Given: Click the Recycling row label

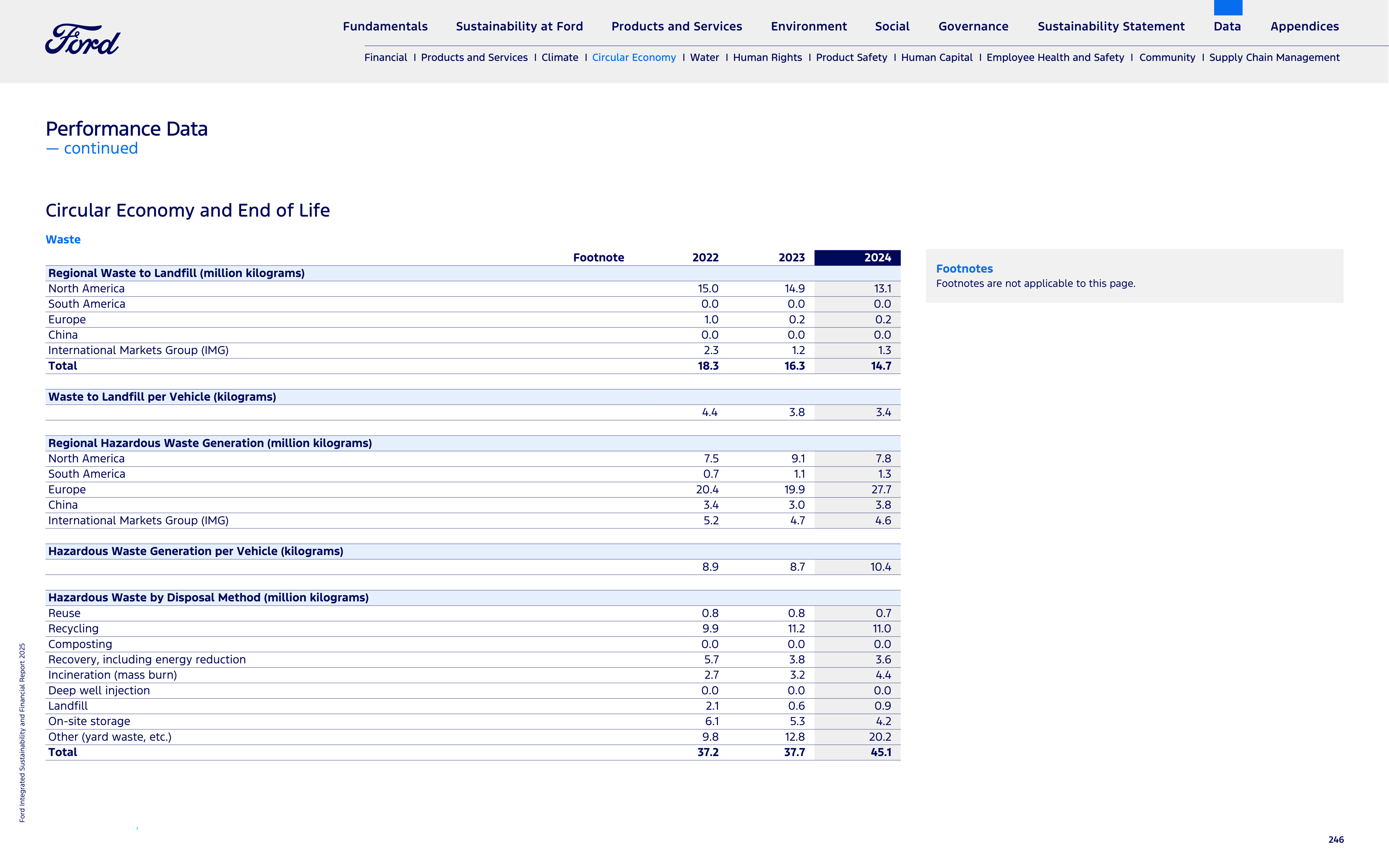Looking at the screenshot, I should click(x=73, y=629).
